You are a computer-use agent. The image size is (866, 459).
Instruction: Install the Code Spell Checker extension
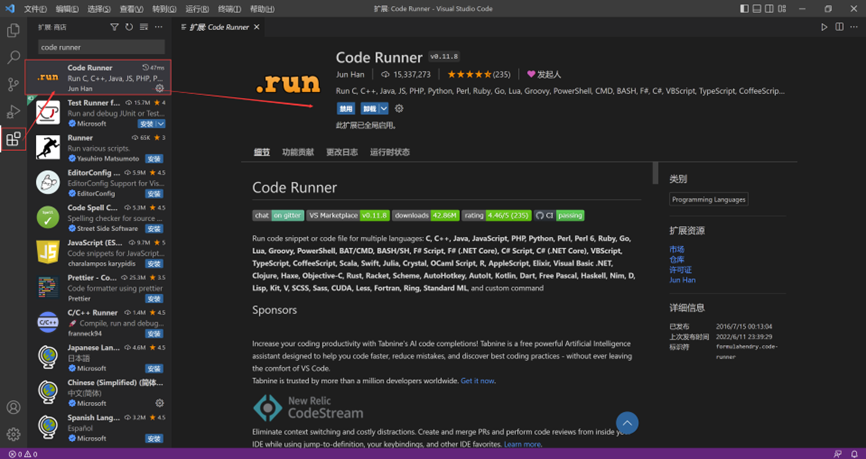tap(154, 229)
